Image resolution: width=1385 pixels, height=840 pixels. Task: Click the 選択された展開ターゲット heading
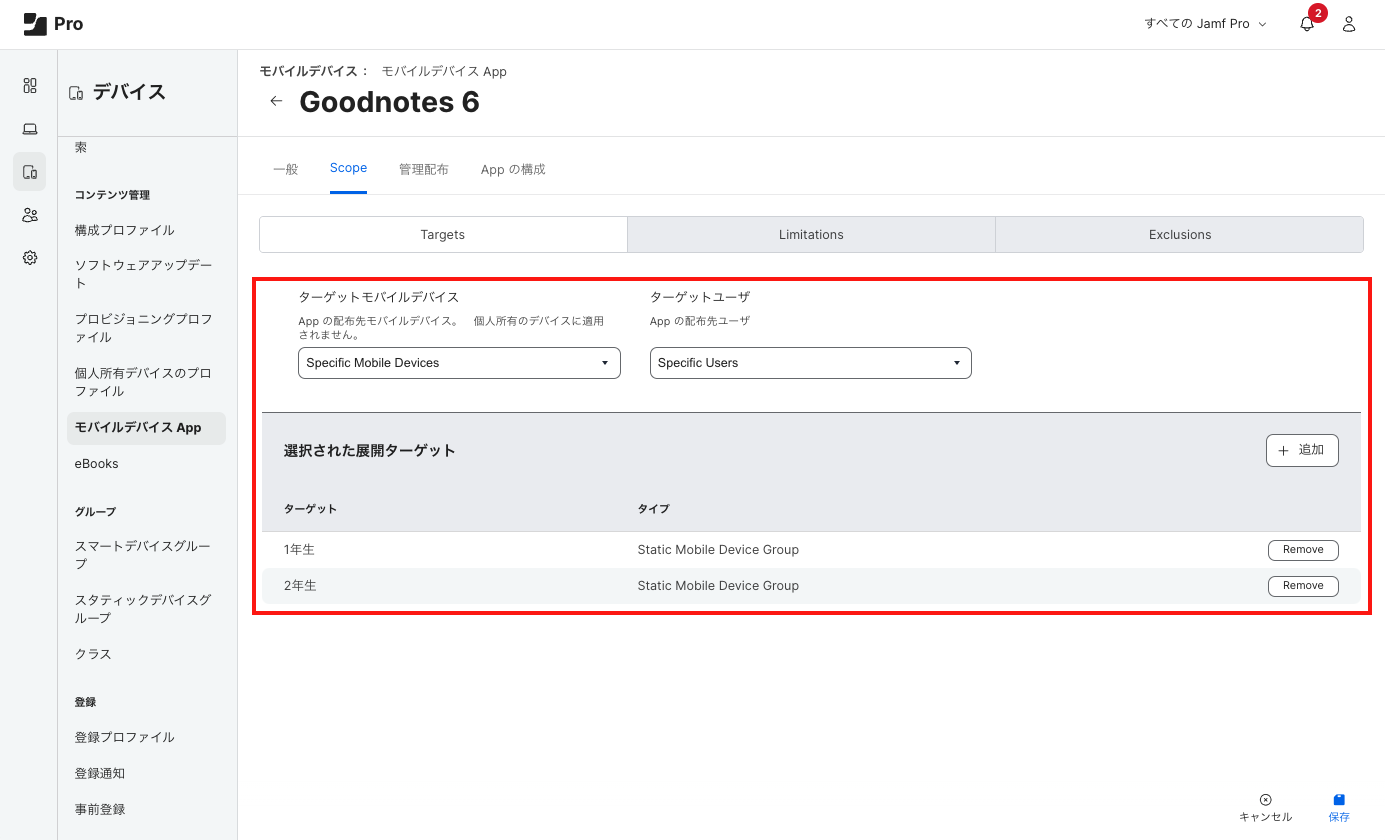point(370,451)
